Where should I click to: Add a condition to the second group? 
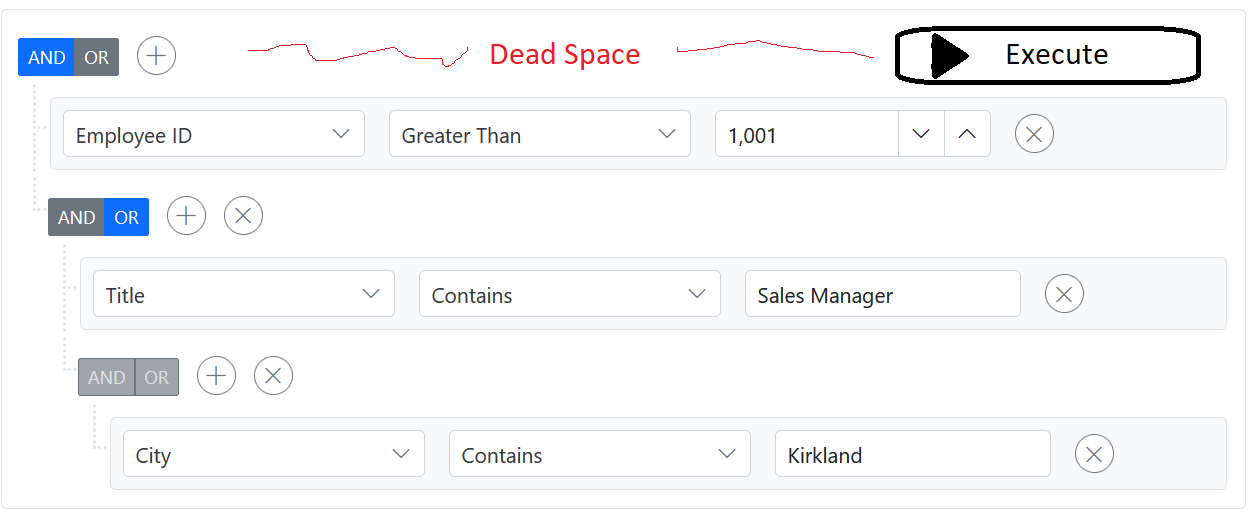tap(186, 215)
